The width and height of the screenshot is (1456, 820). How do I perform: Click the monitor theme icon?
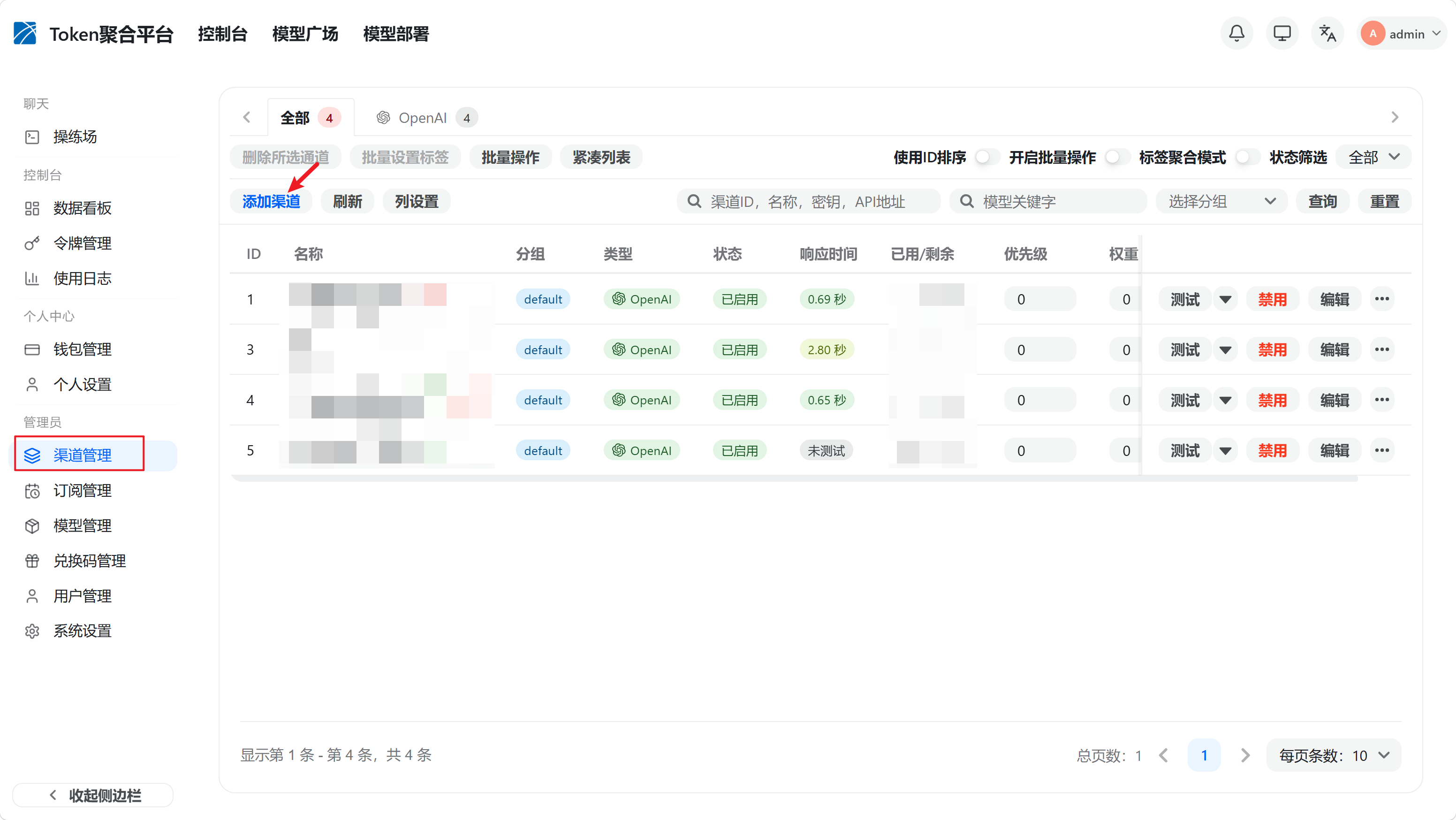(1282, 34)
